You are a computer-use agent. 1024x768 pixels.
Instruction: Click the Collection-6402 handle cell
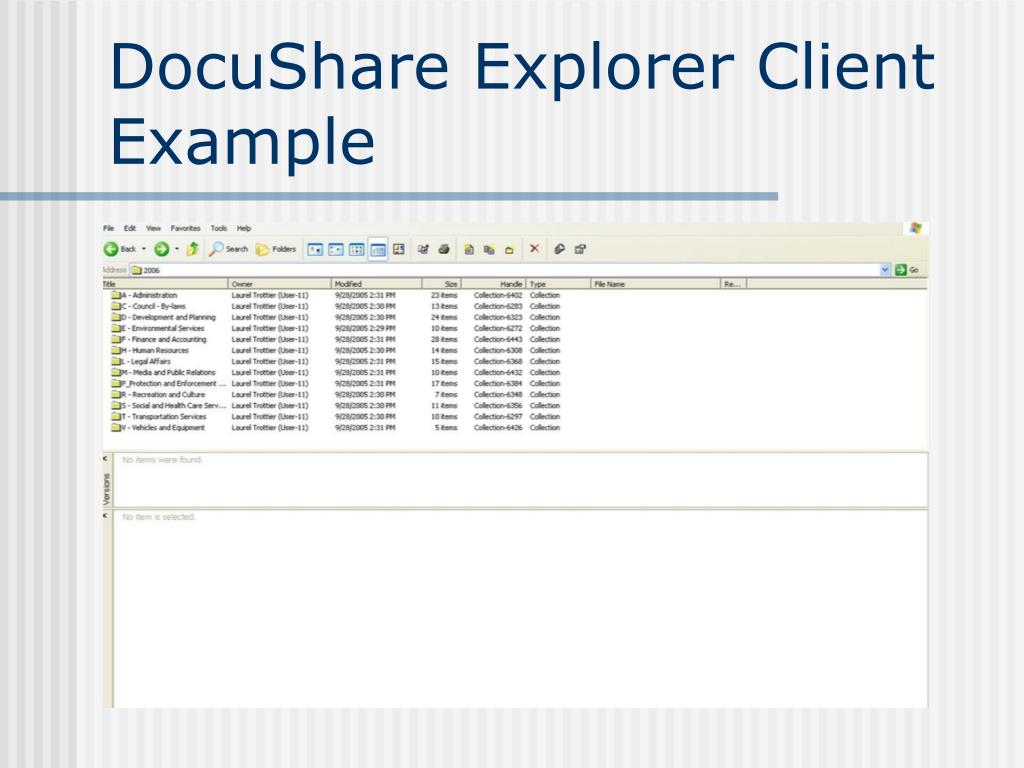[x=498, y=295]
